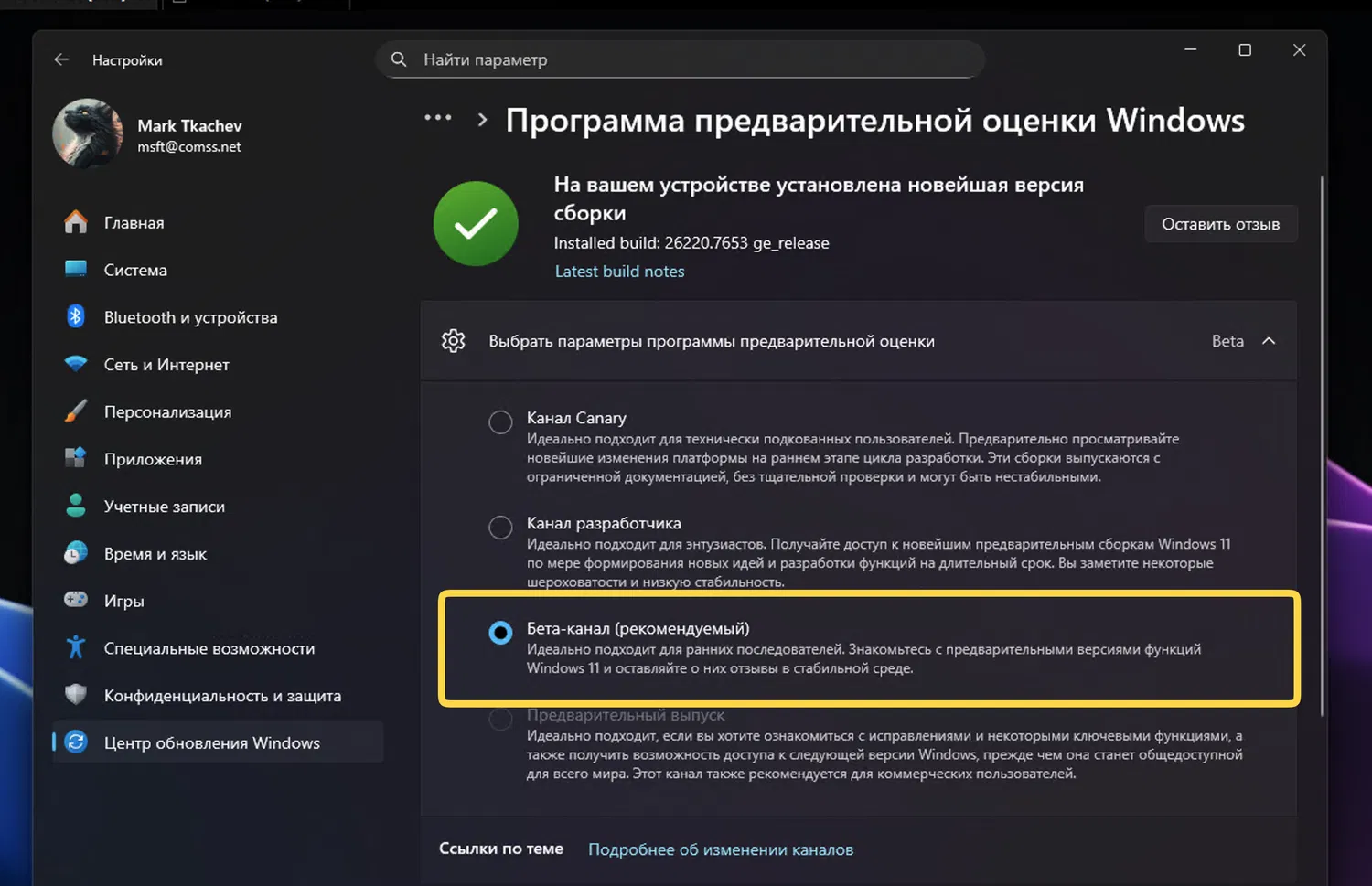The height and width of the screenshot is (886, 1372).
Task: Open the Latest build notes link
Action: (619, 272)
